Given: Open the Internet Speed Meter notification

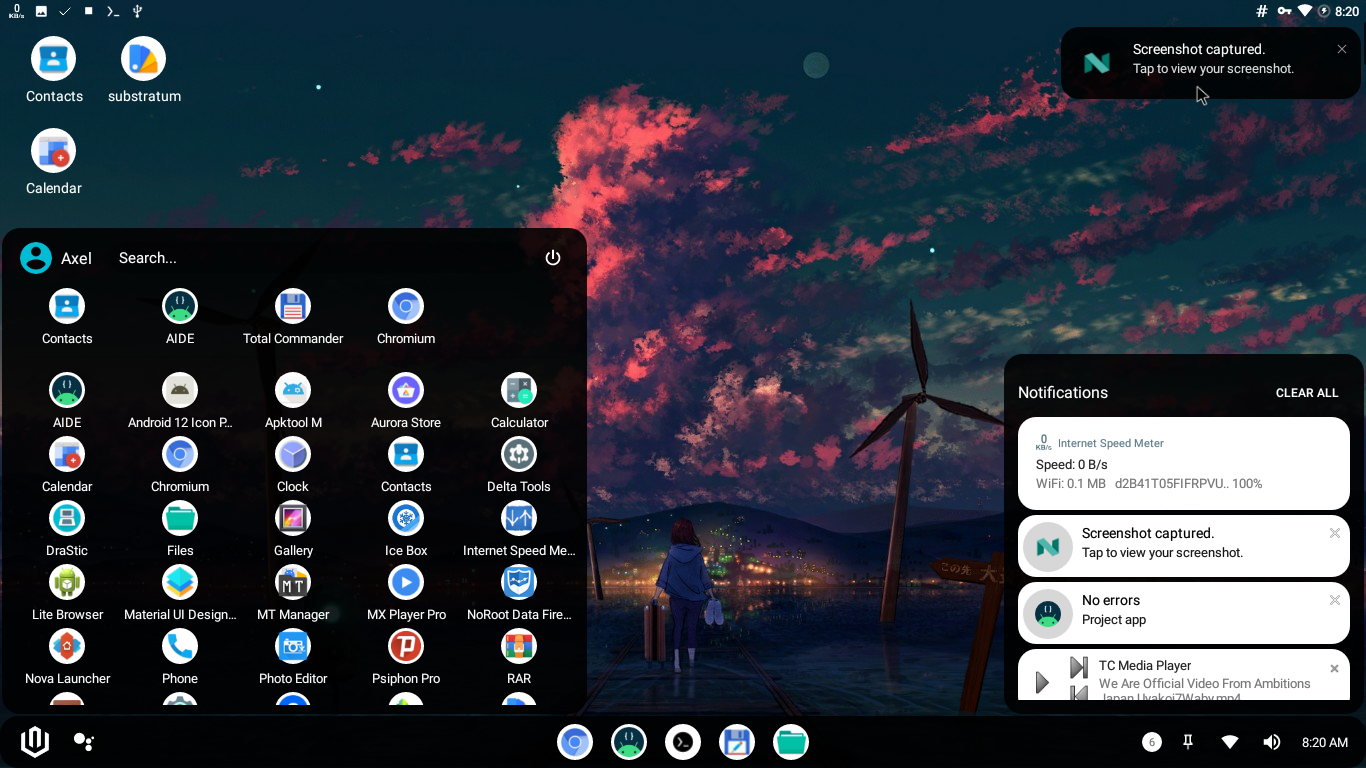Looking at the screenshot, I should pyautogui.click(x=1184, y=464).
